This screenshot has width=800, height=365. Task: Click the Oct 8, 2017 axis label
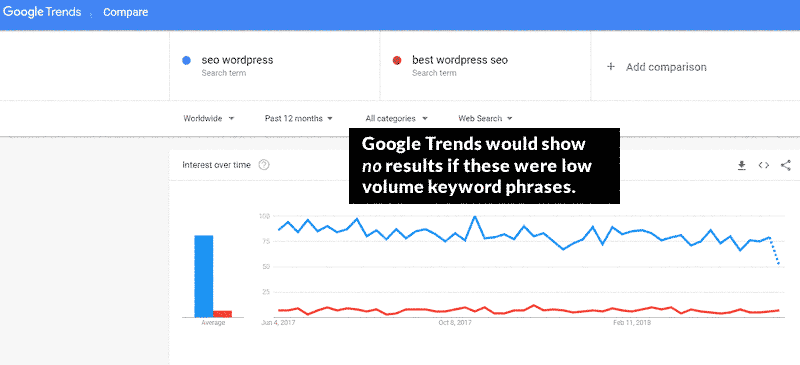tap(456, 323)
